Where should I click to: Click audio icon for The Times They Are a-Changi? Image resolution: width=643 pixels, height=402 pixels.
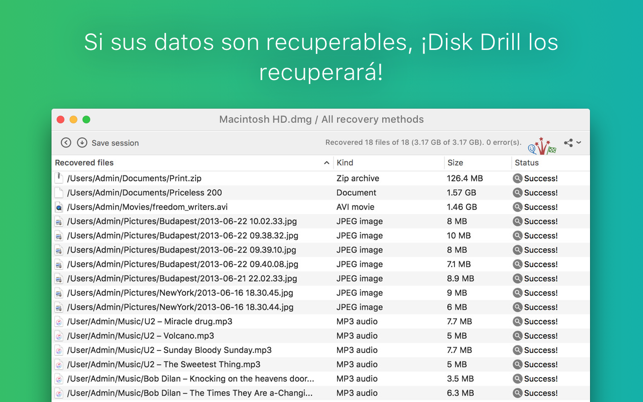tap(59, 393)
